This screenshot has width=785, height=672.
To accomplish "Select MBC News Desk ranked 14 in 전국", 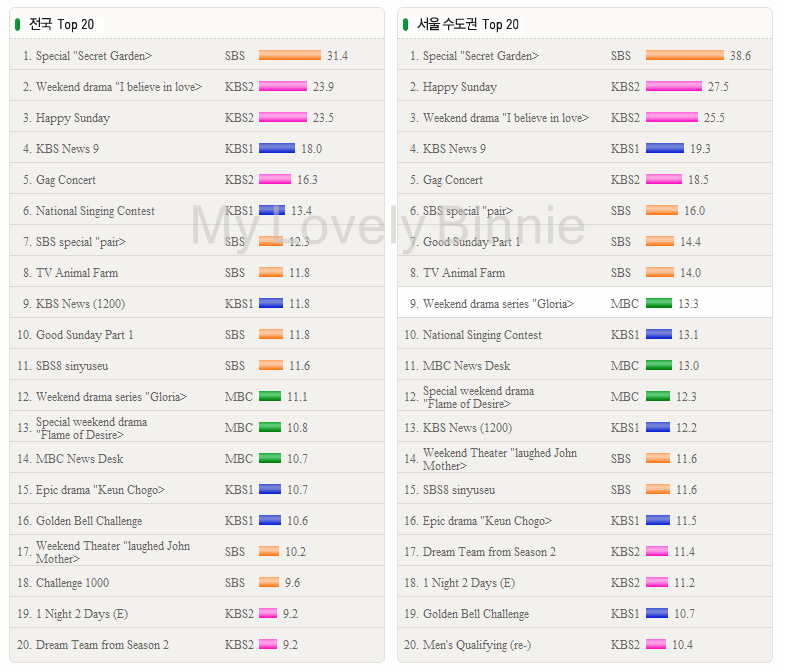I will [x=79, y=459].
